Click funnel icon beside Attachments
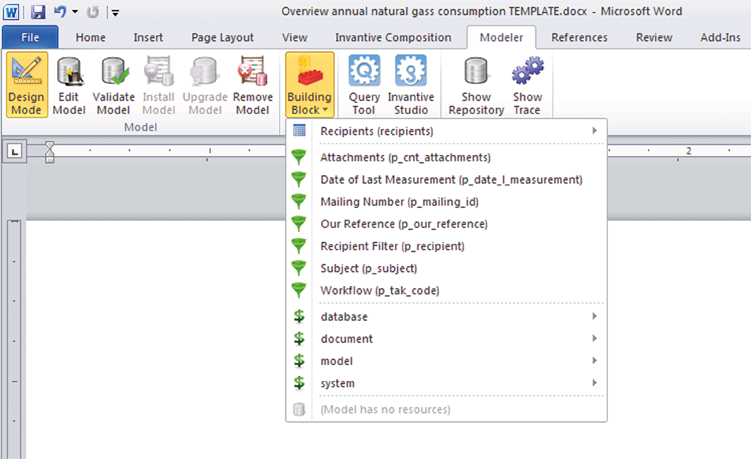 point(299,157)
